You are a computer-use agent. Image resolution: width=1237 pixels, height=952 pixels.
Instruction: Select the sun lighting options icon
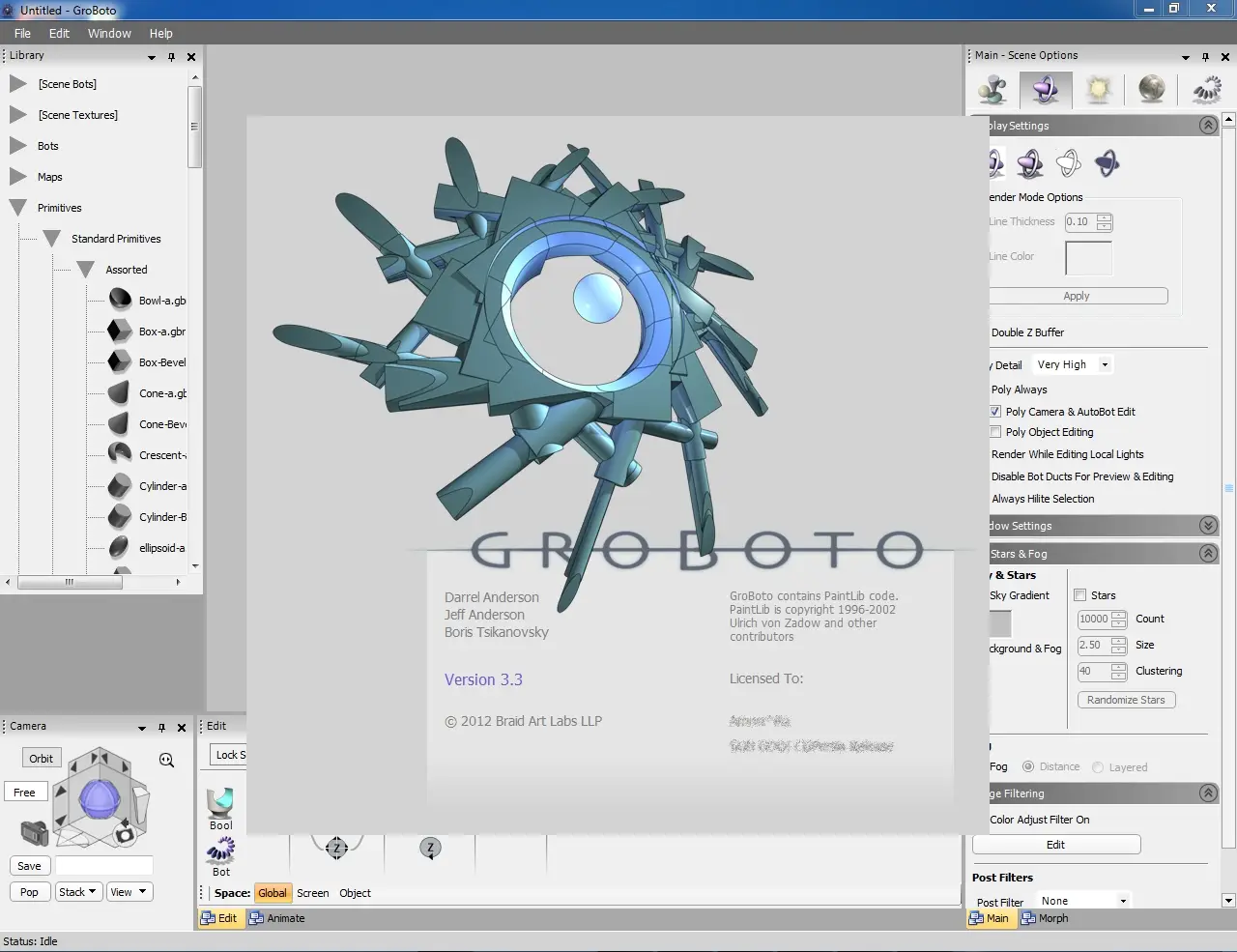(1098, 90)
